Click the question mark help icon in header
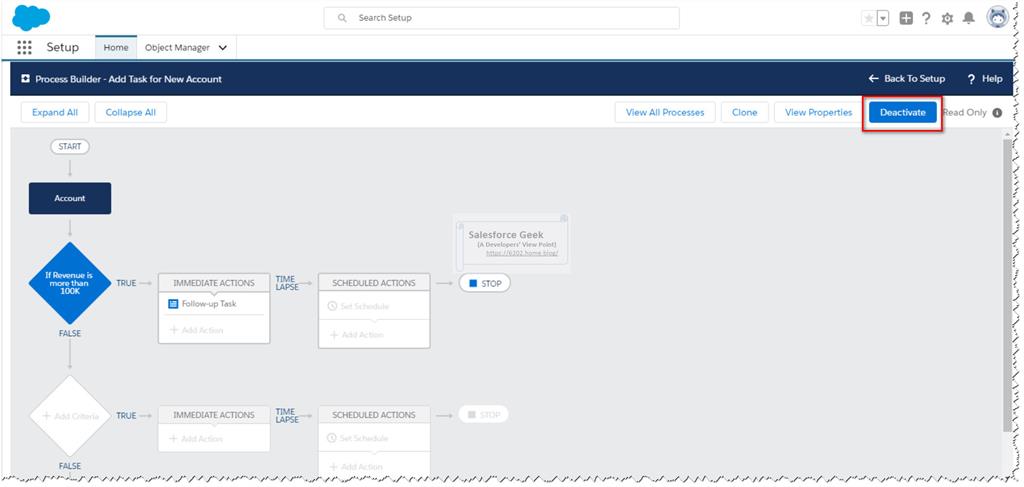Image resolution: width=1024 pixels, height=487 pixels. click(926, 18)
